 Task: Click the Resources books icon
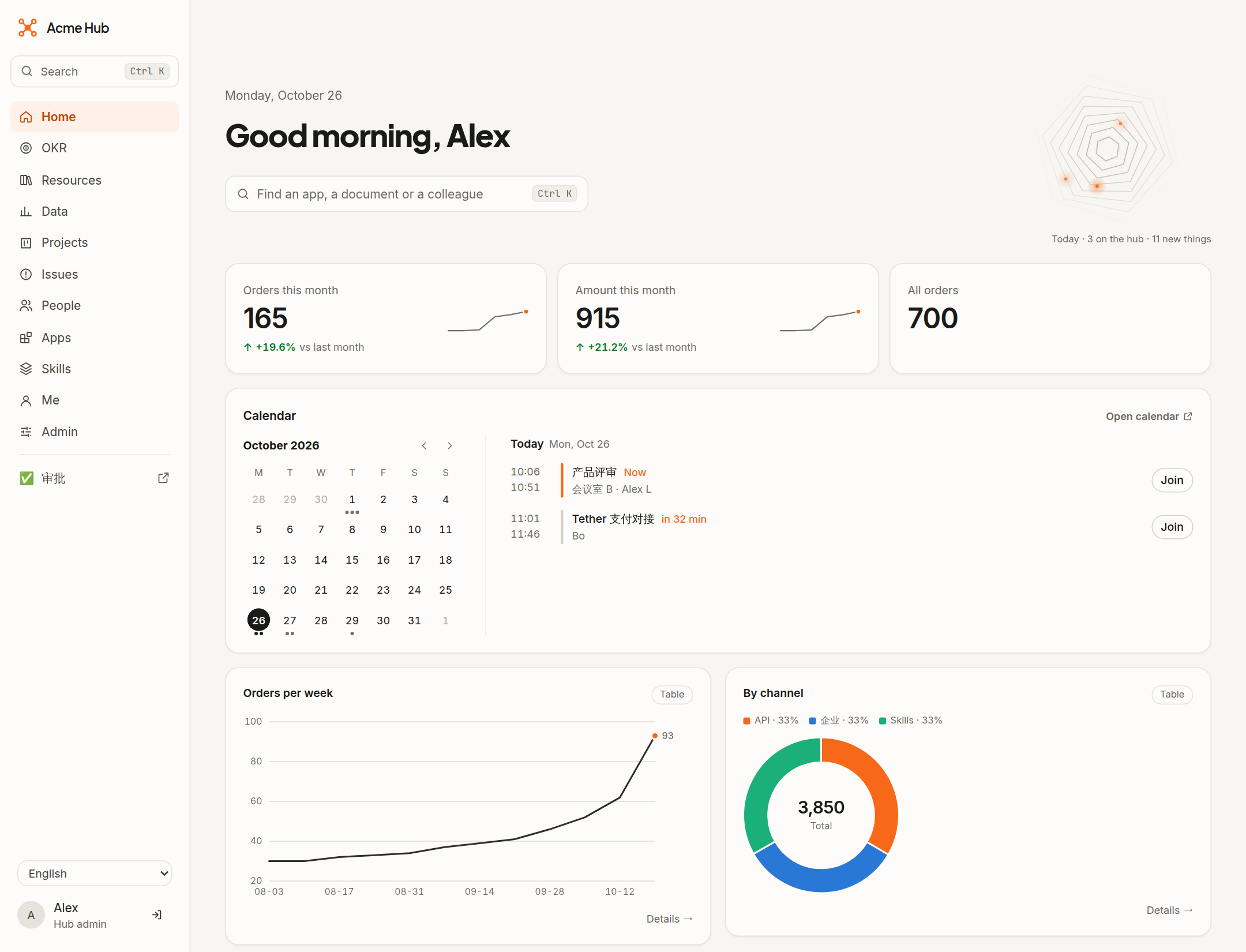(x=26, y=180)
